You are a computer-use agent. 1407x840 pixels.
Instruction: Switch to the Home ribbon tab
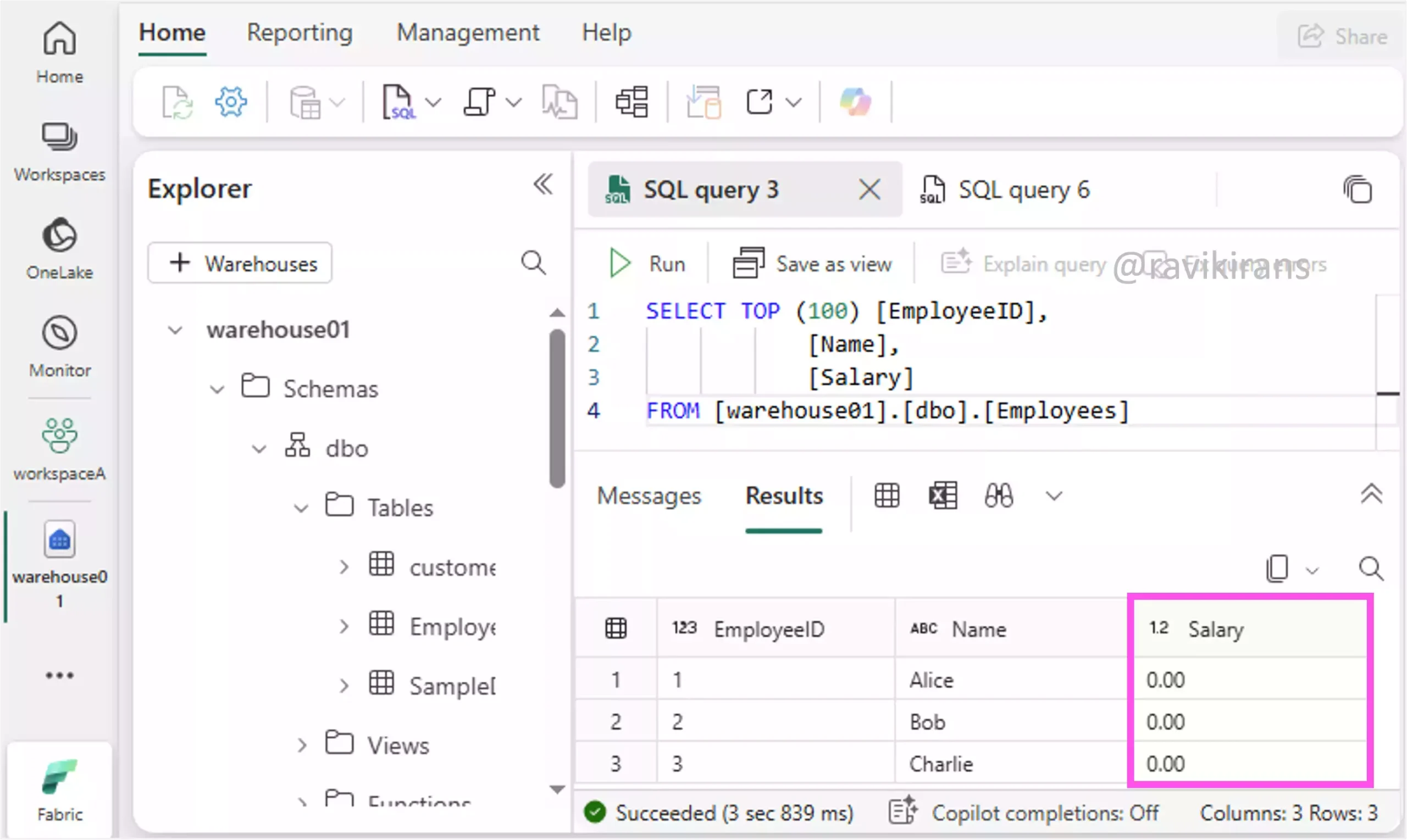[x=172, y=33]
